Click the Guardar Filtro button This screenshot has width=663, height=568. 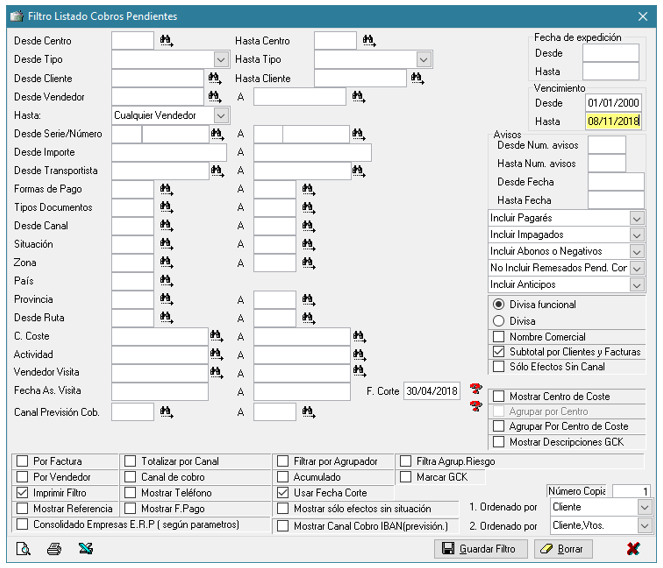(x=480, y=549)
